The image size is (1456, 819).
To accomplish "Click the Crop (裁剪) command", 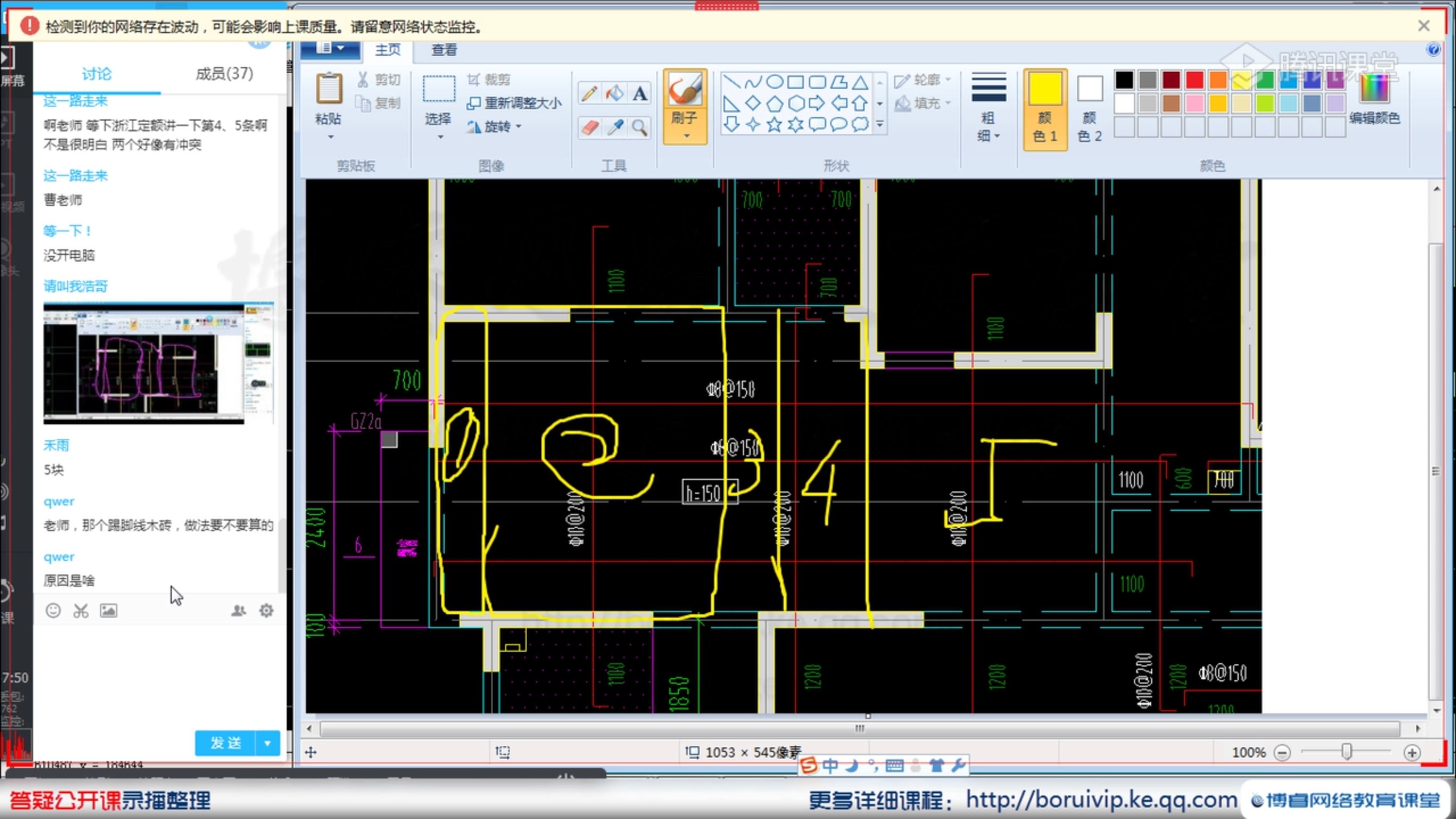I will [x=489, y=80].
